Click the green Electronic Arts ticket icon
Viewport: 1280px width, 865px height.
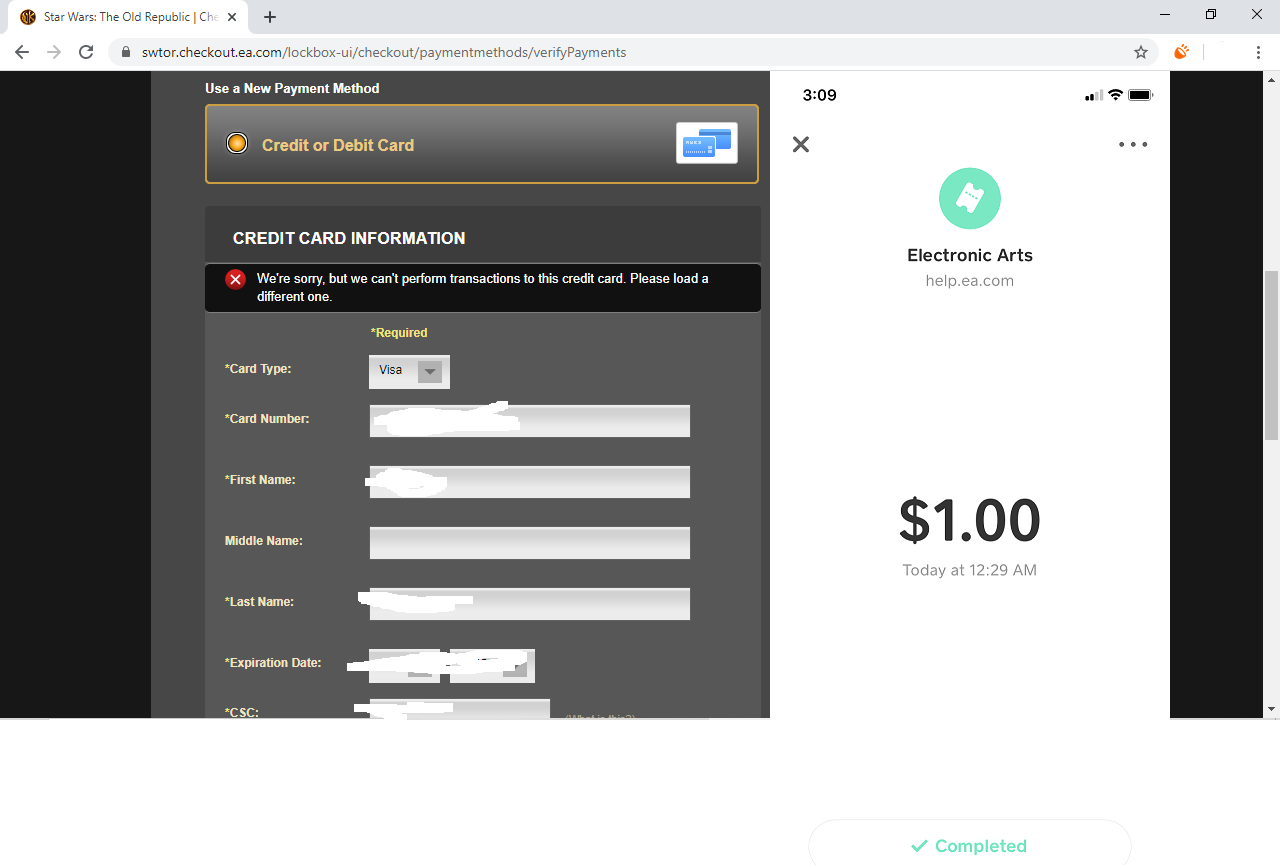970,198
